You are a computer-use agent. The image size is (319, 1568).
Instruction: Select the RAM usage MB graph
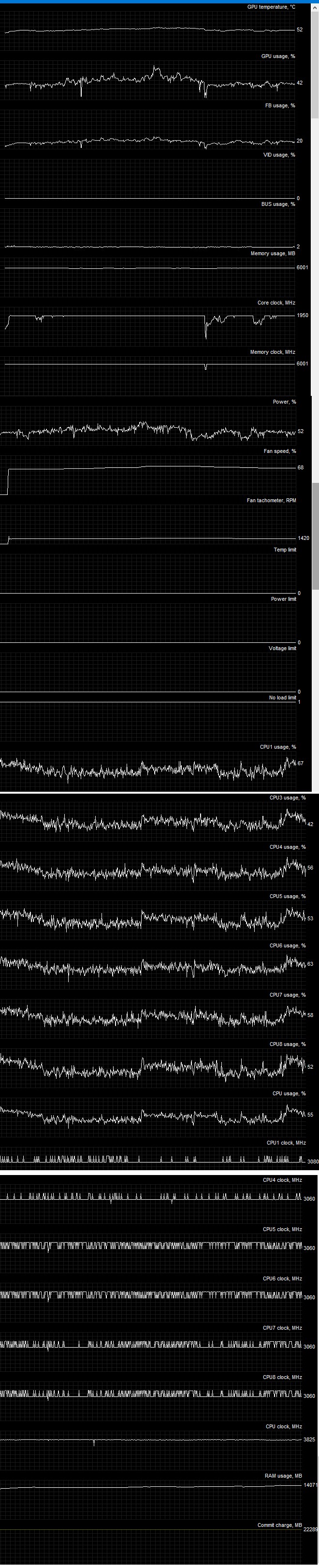coord(152,1486)
